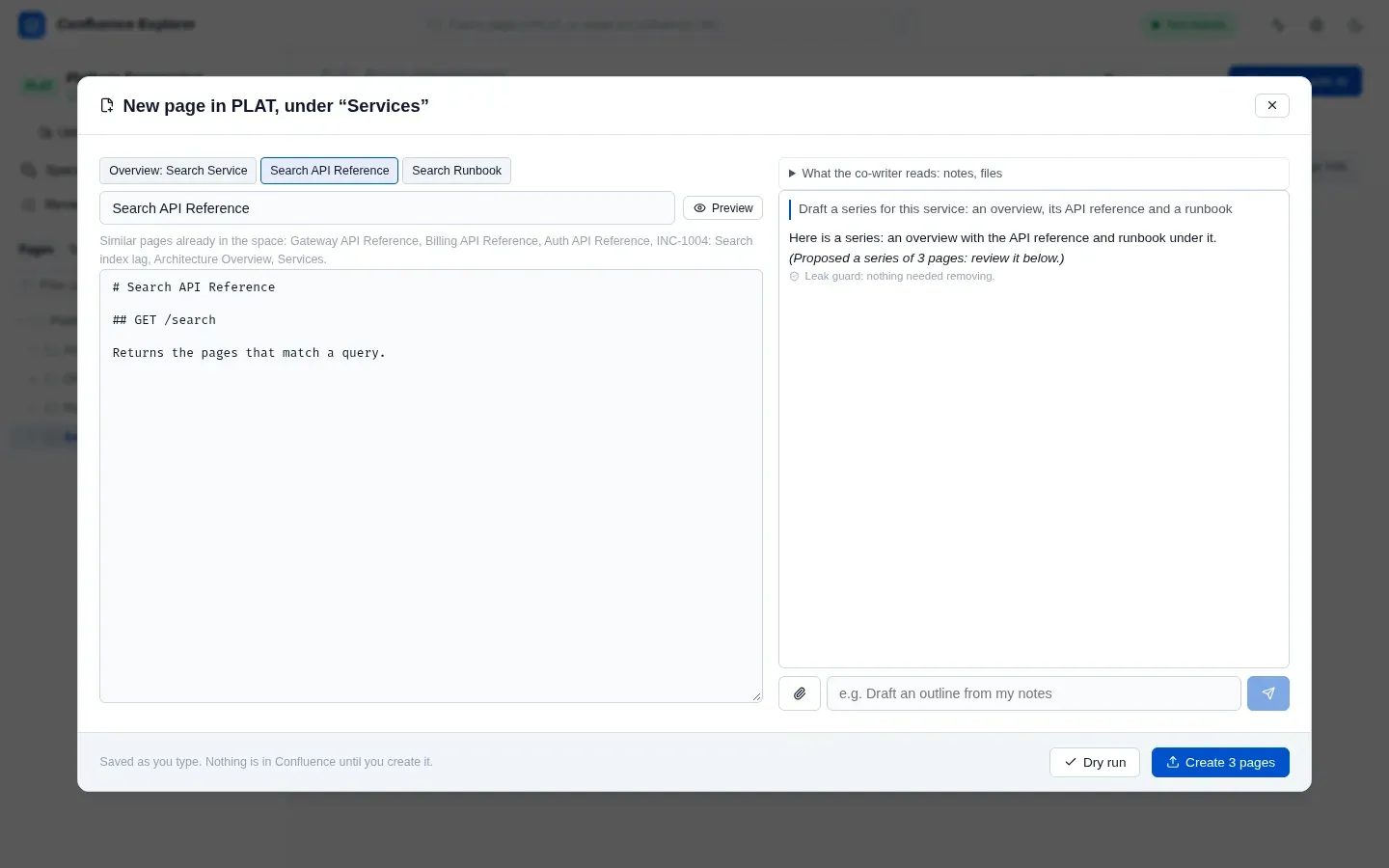Click the page title input field
This screenshot has height=868, width=1389.
click(387, 208)
